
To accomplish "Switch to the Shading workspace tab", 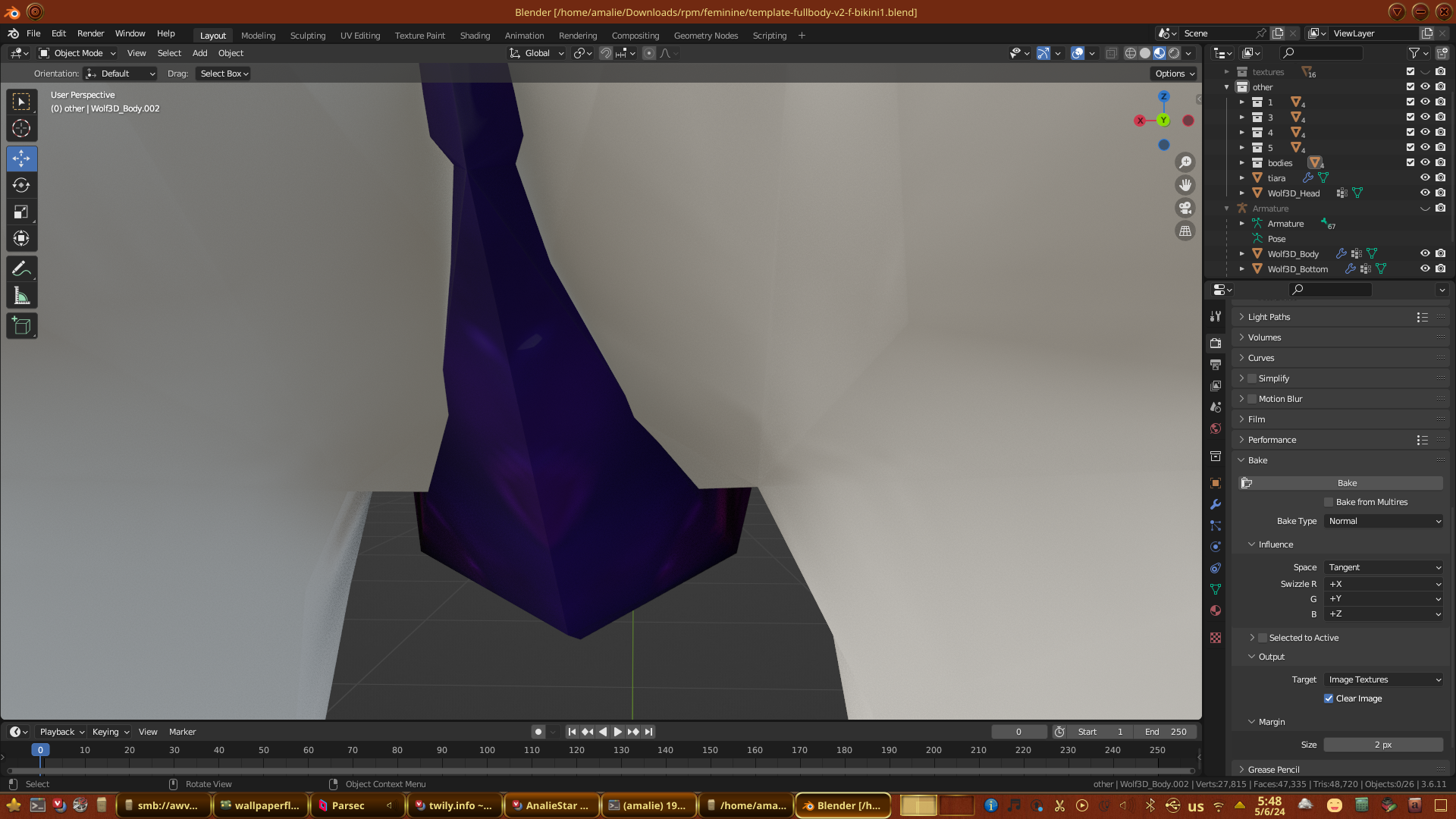I will click(475, 36).
